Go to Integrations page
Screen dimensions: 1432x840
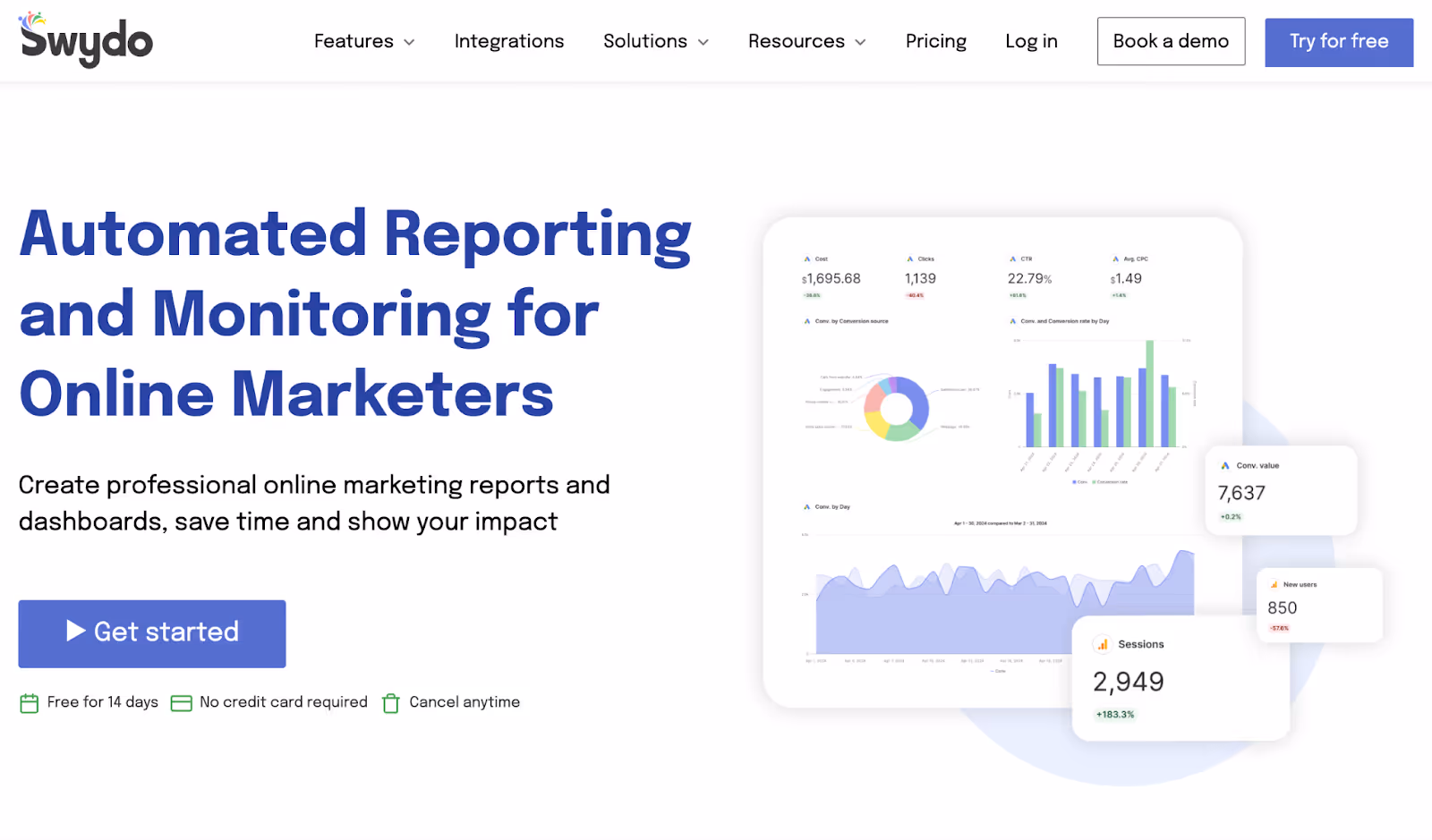click(x=509, y=41)
